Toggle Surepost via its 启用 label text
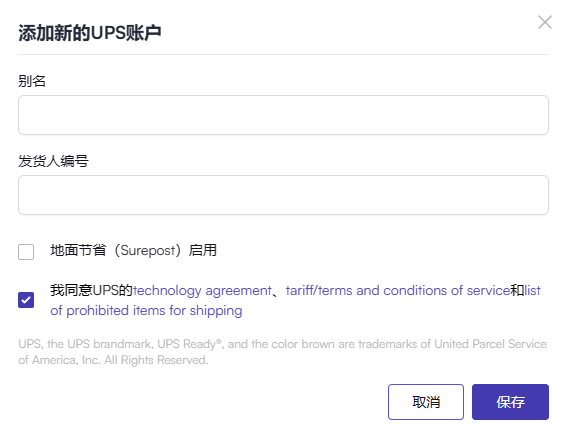 203,251
